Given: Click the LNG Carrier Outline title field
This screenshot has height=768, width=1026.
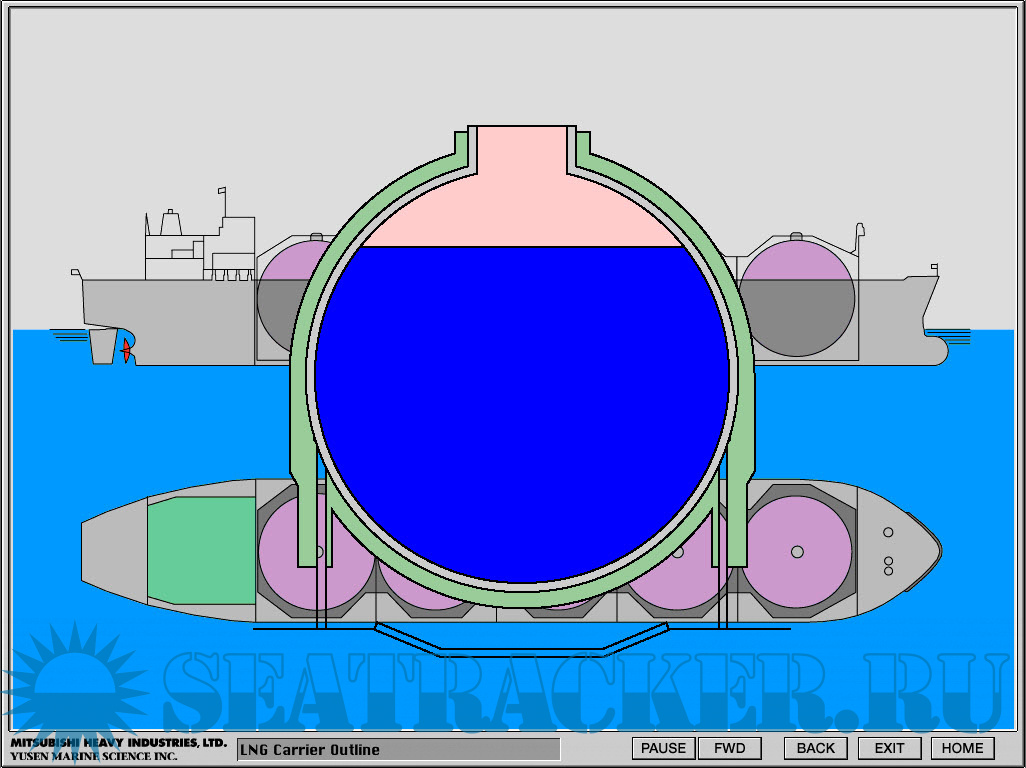Looking at the screenshot, I should [398, 749].
